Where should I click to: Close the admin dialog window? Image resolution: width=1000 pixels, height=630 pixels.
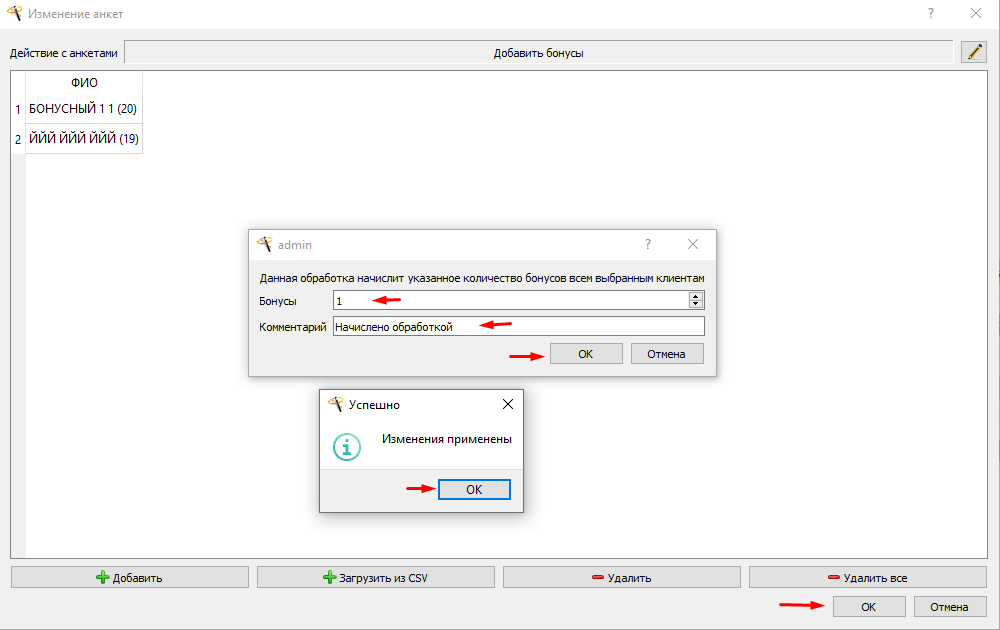click(693, 244)
